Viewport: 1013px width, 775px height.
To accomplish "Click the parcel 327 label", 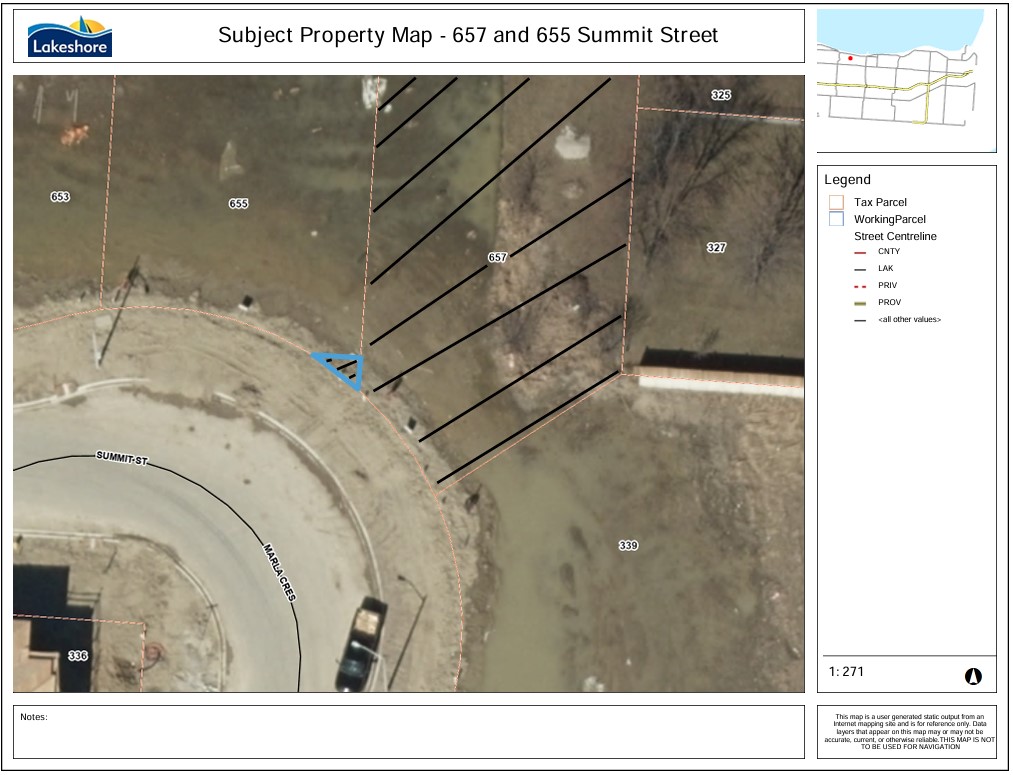I will click(716, 247).
